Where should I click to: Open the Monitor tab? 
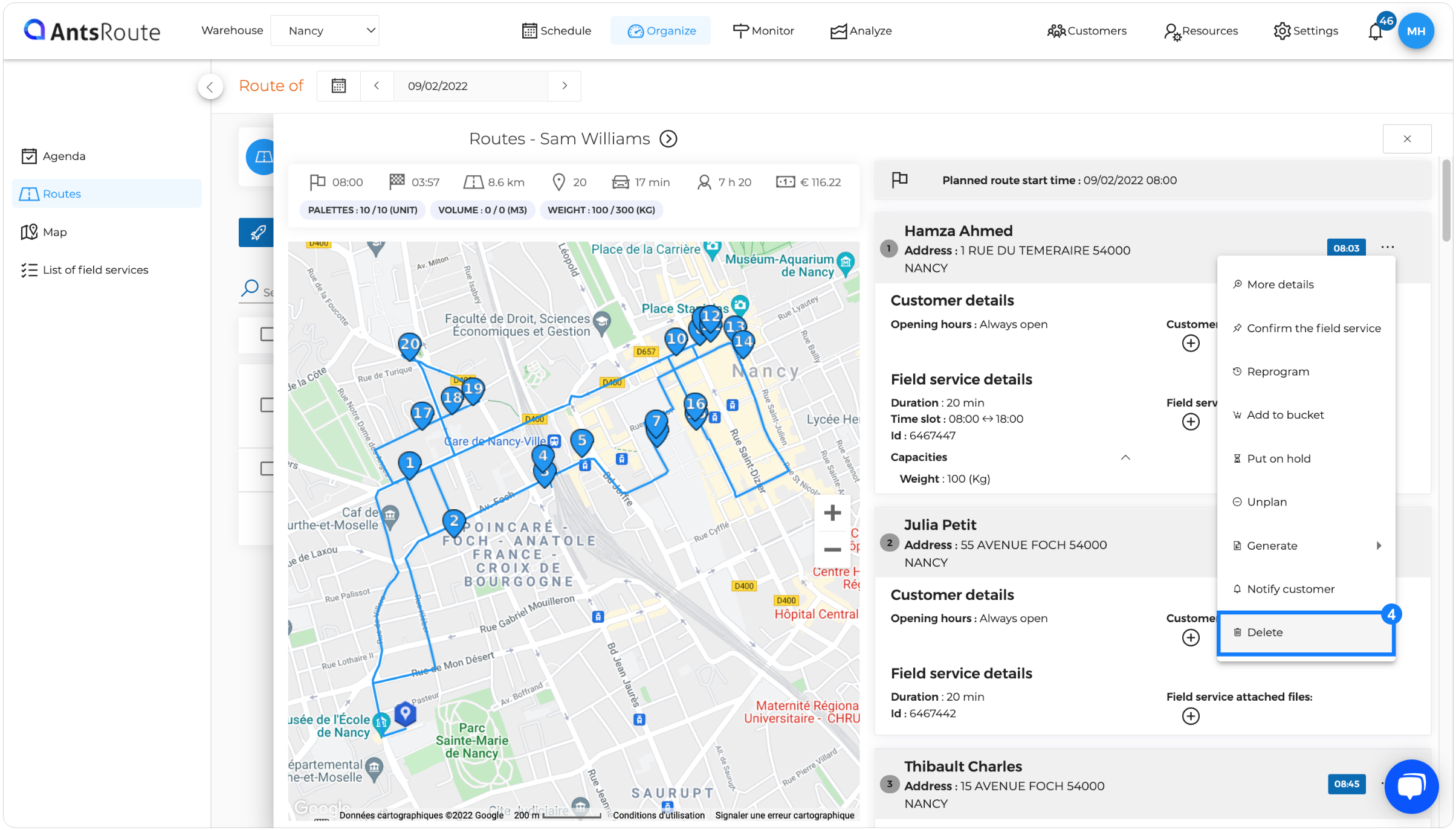[x=763, y=31]
